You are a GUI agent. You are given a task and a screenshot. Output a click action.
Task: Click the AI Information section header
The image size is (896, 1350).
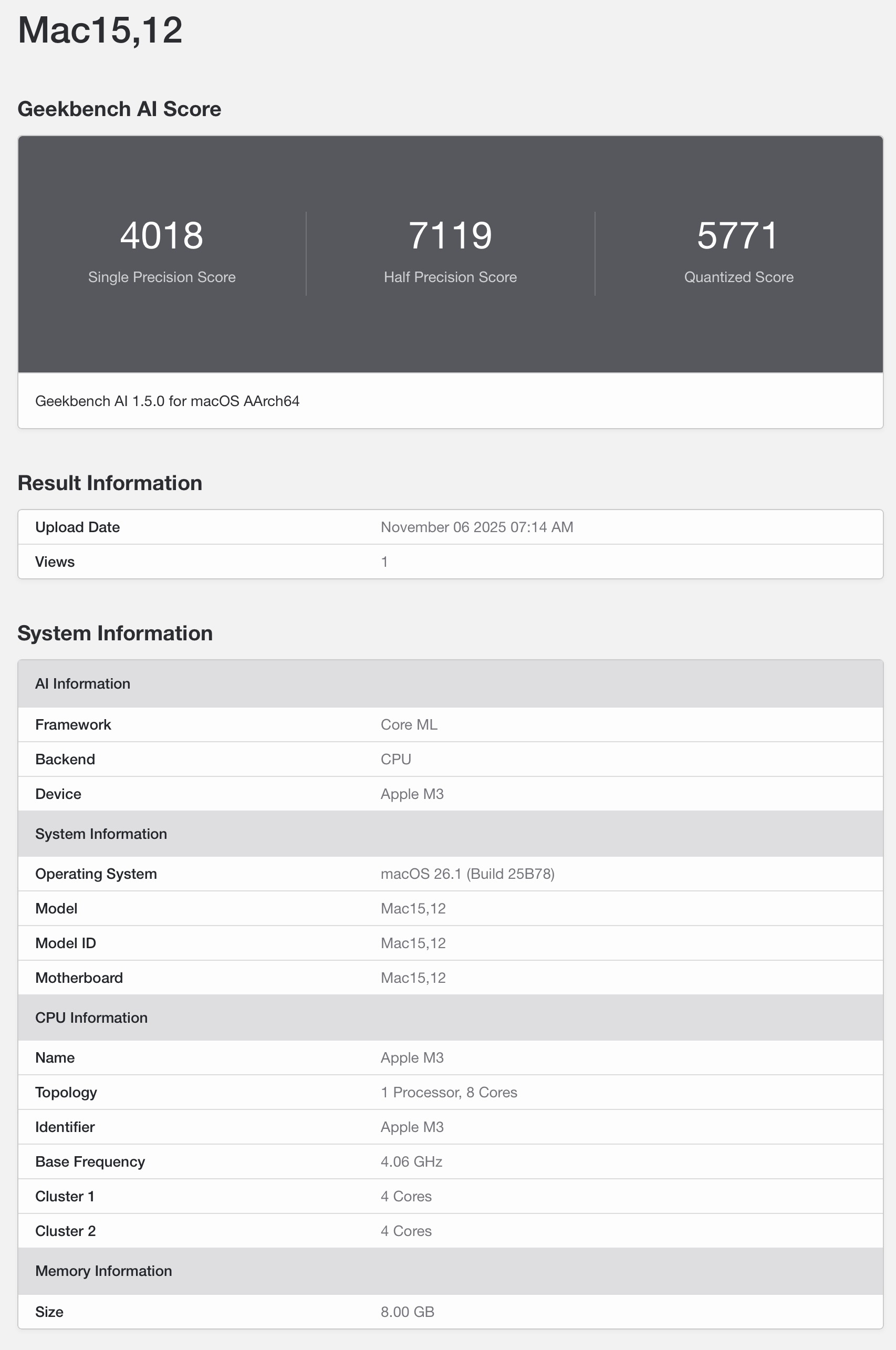tap(83, 683)
